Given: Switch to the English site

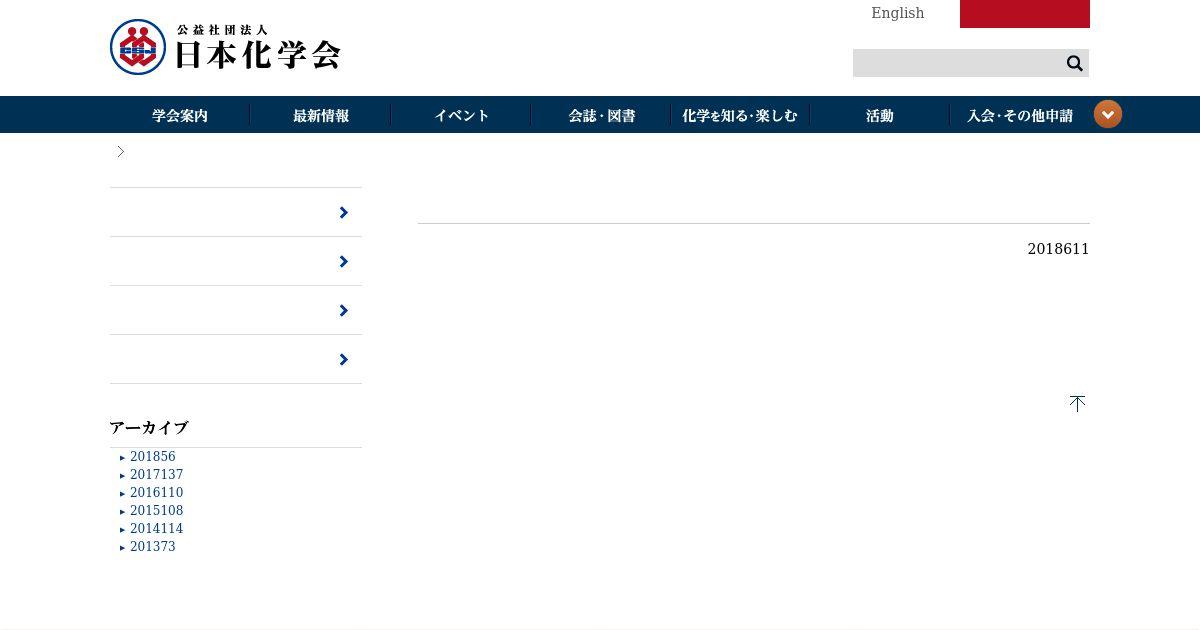Looking at the screenshot, I should (898, 13).
